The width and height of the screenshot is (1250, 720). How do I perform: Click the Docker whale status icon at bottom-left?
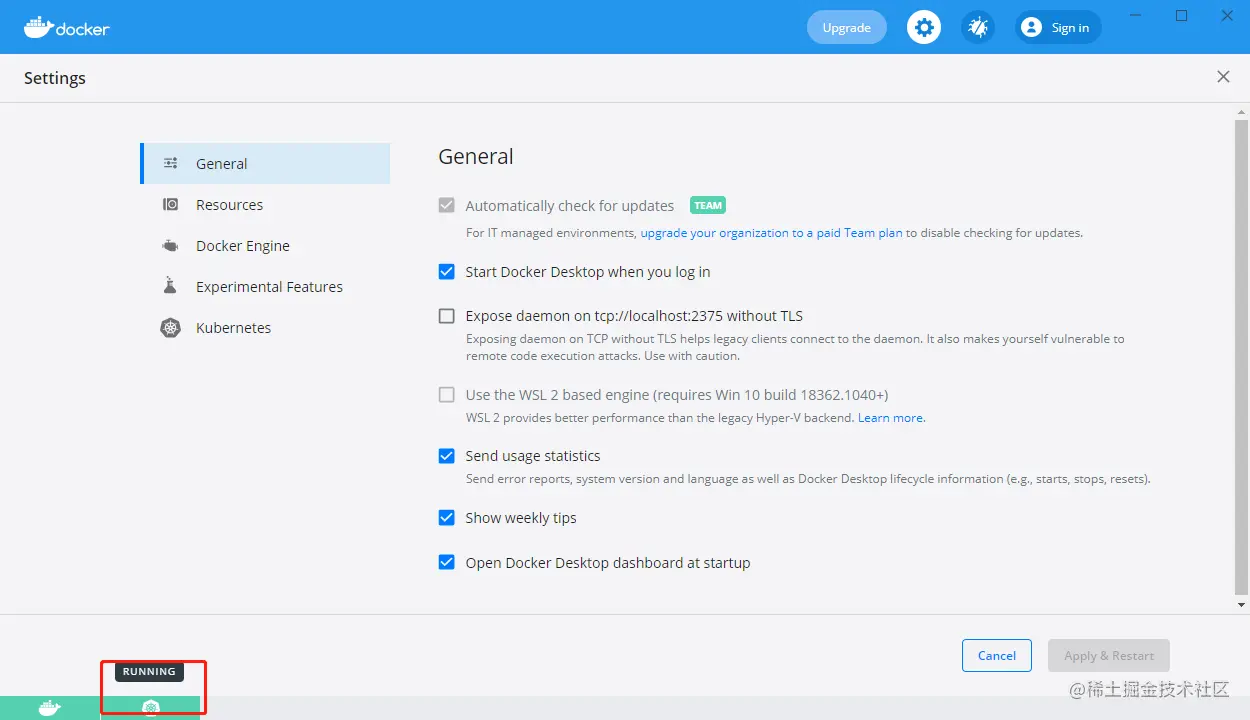(x=49, y=708)
